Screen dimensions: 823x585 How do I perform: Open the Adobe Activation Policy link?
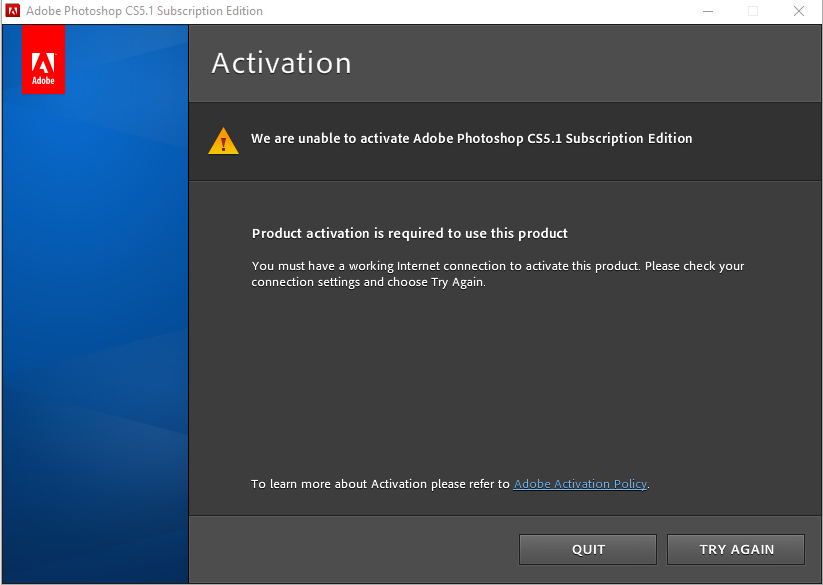(580, 484)
